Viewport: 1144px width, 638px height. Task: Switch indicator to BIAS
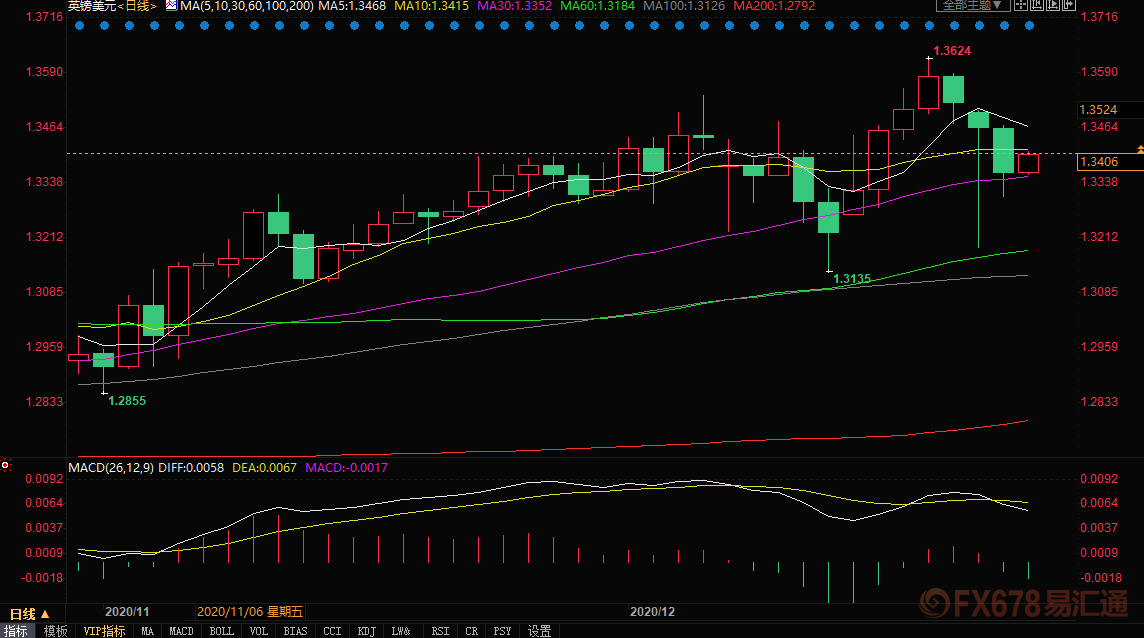pos(295,631)
